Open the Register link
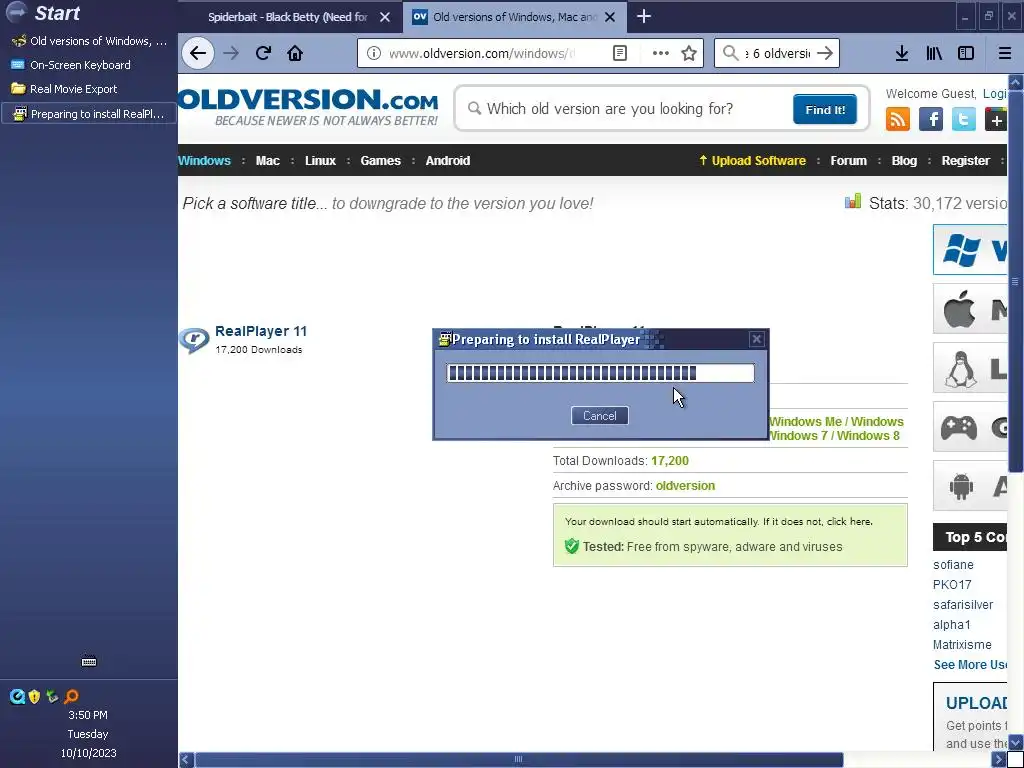Screen dimensions: 1024x768 click(x=965, y=161)
